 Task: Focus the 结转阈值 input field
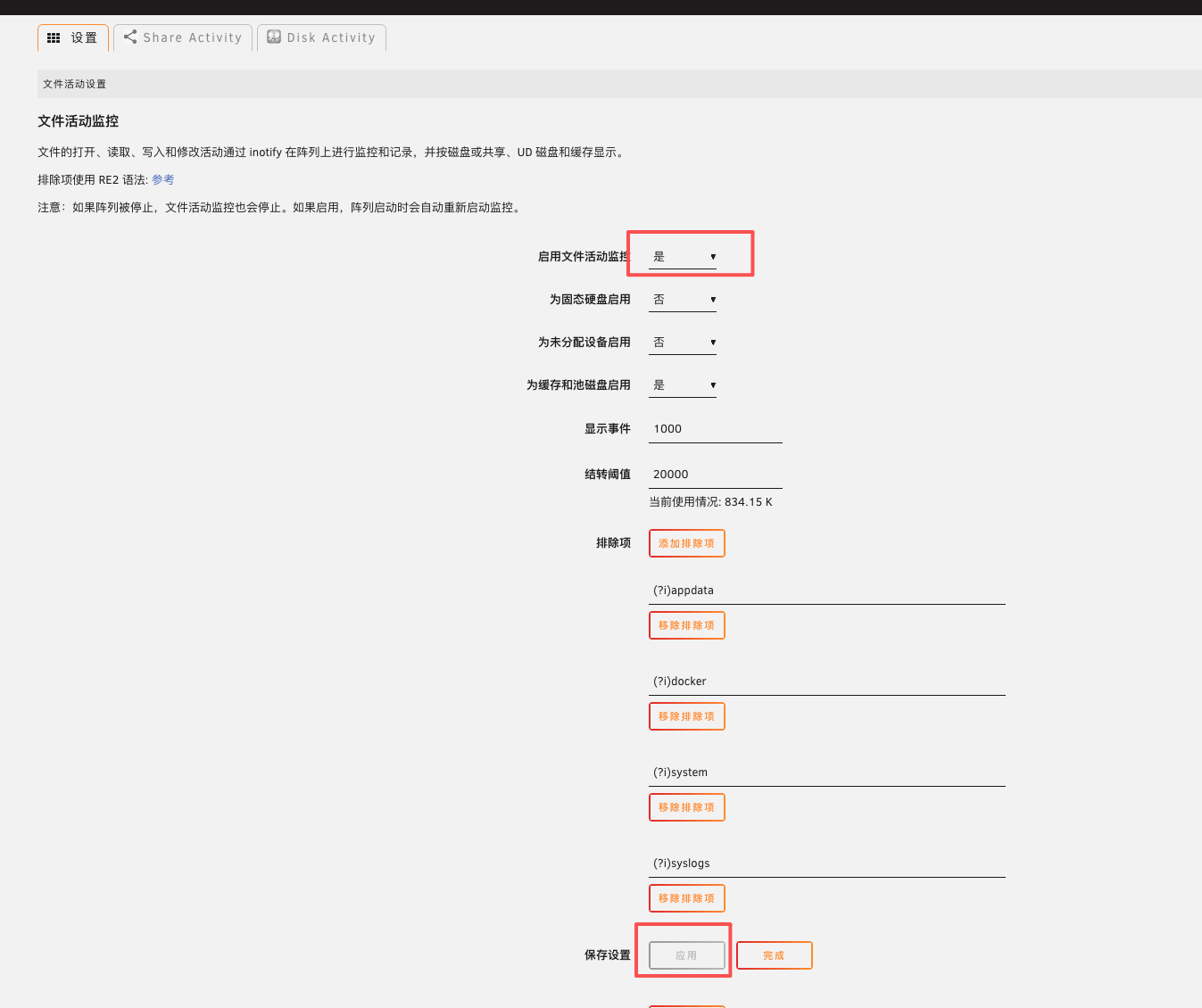pos(715,475)
